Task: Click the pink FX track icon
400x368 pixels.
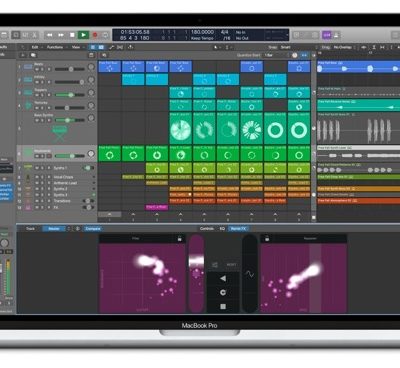Action: 28,207
